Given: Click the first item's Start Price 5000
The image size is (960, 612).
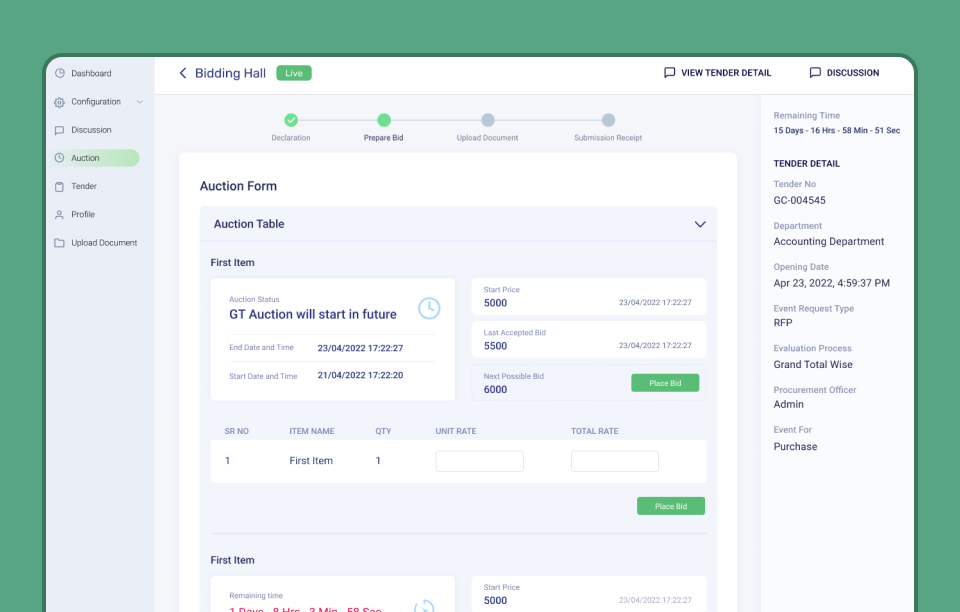Looking at the screenshot, I should pos(495,303).
